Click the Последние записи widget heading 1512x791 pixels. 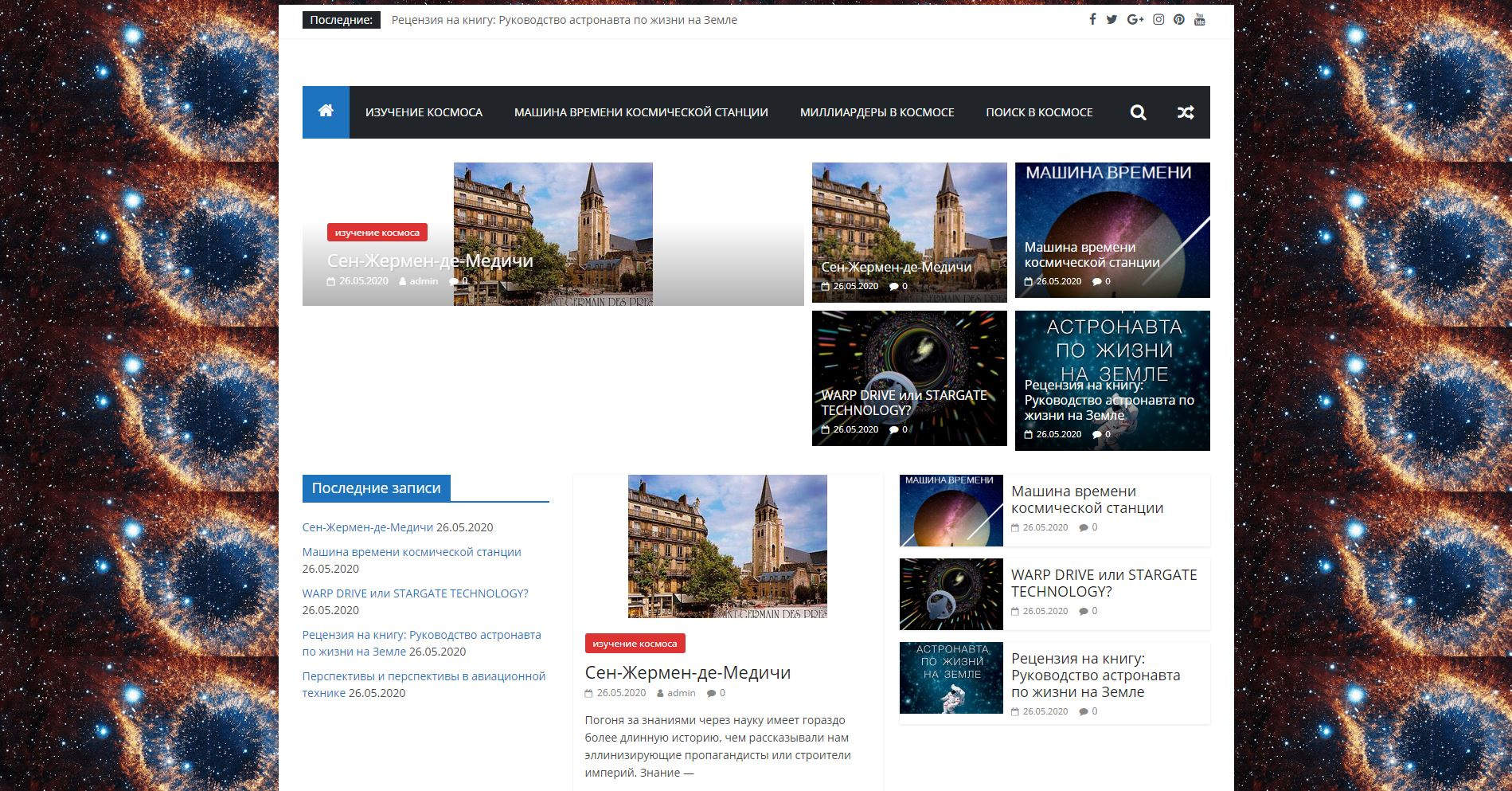pos(376,488)
